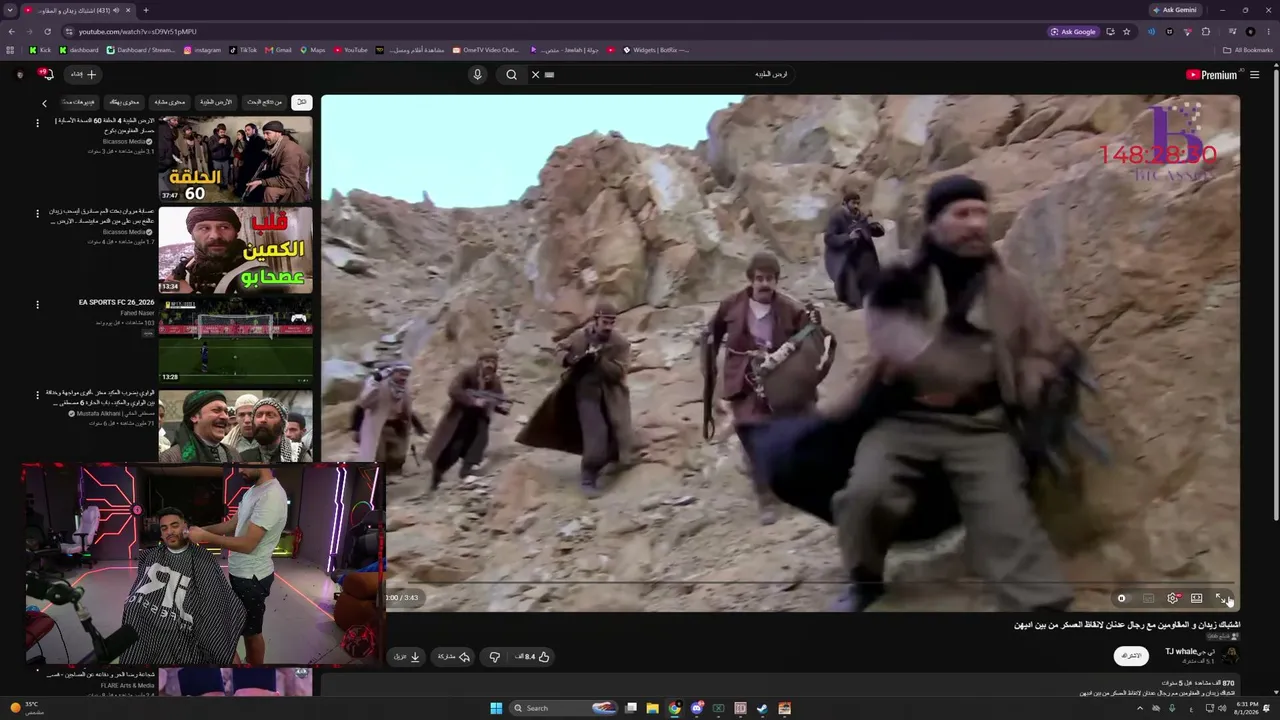Open the Chrome extensions puzzle menu
The width and height of the screenshot is (1280, 720).
pos(1207,32)
